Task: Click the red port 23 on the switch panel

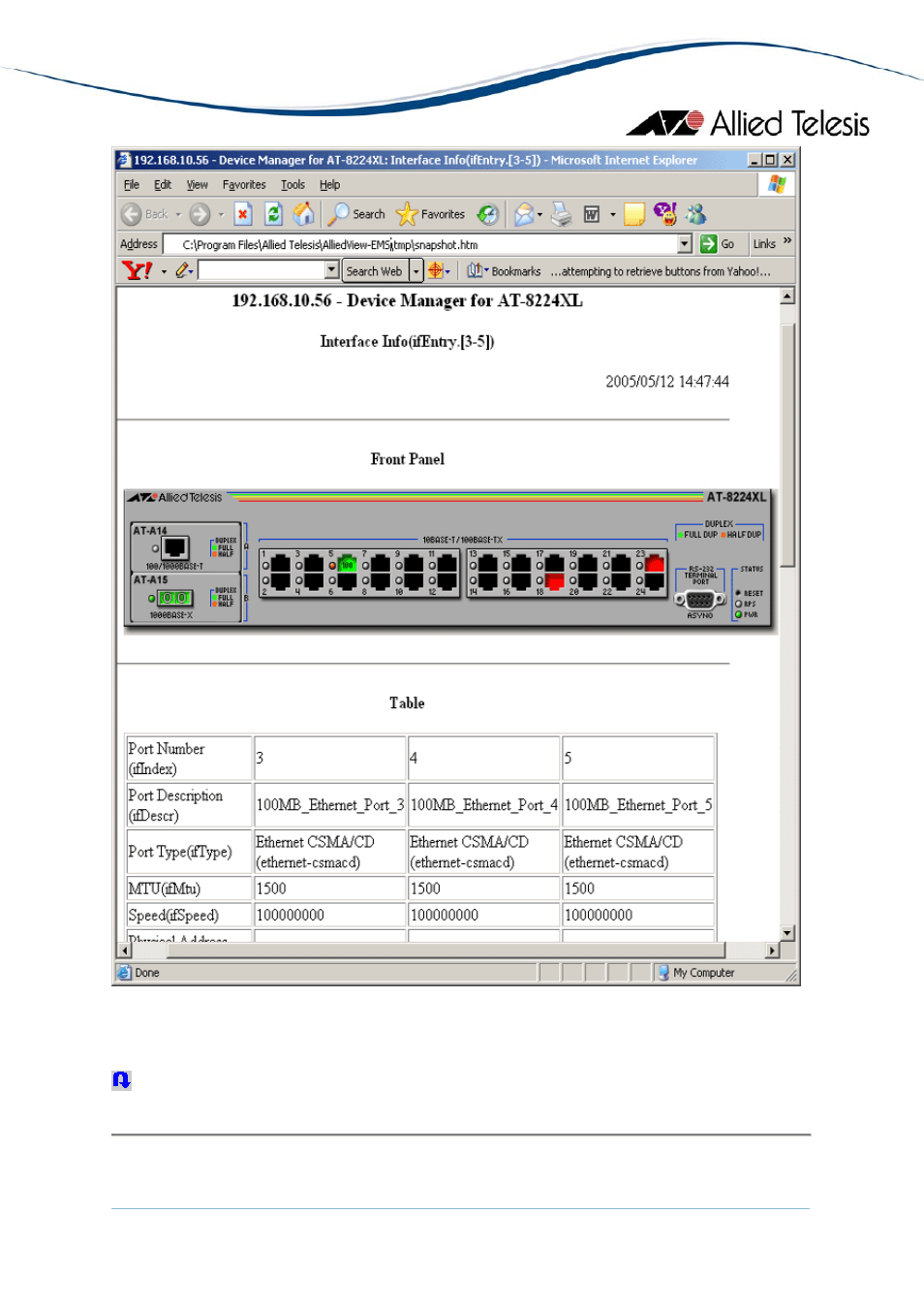Action: point(655,563)
